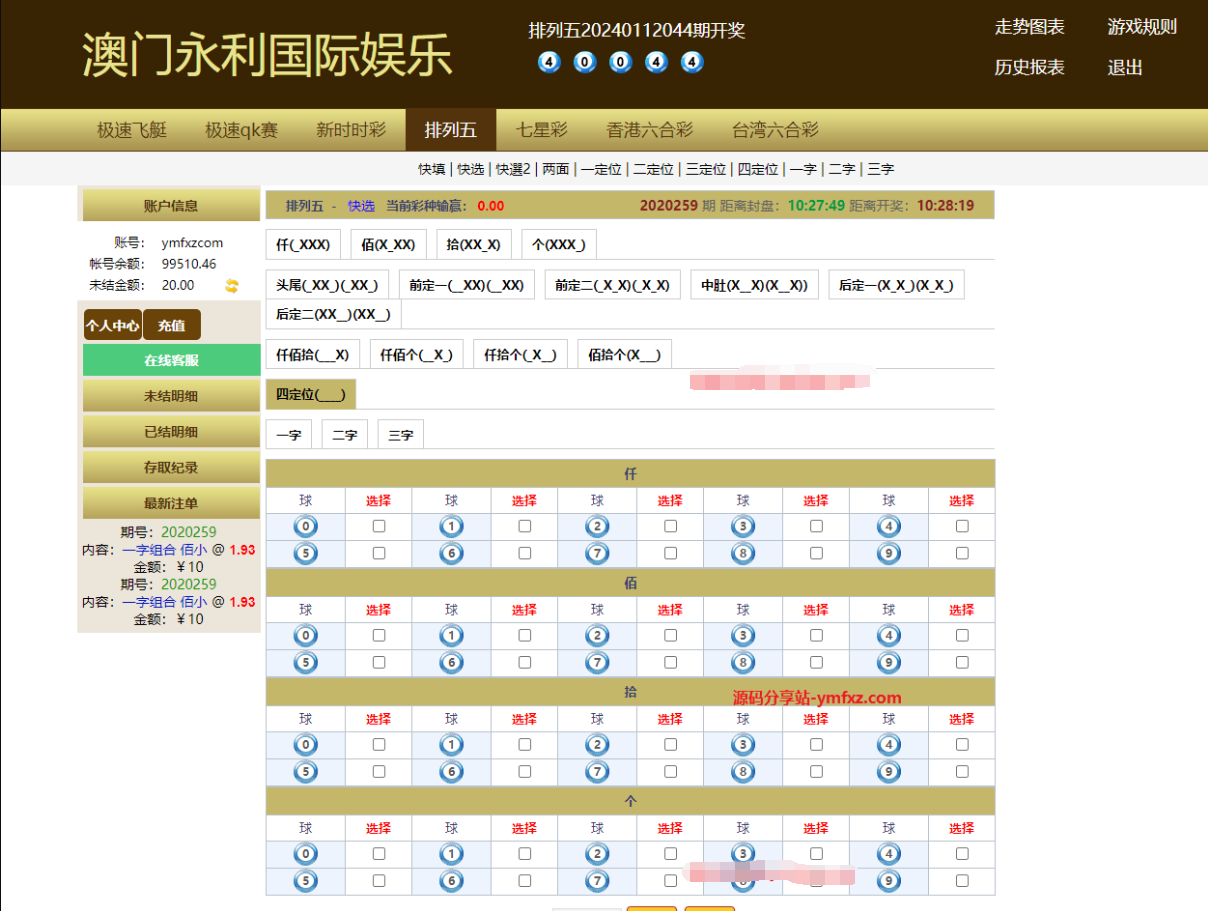Image resolution: width=1208 pixels, height=911 pixels.
Task: Tick the checkbox for ball 6 in 佰
Action: point(525,662)
